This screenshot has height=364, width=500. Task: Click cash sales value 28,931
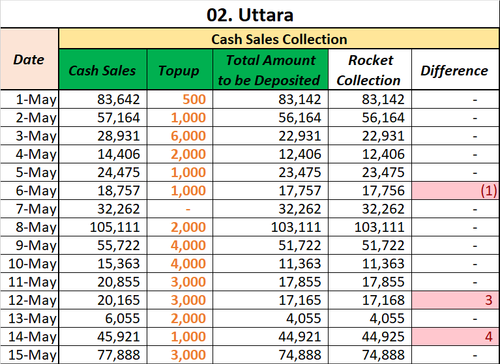[103, 136]
